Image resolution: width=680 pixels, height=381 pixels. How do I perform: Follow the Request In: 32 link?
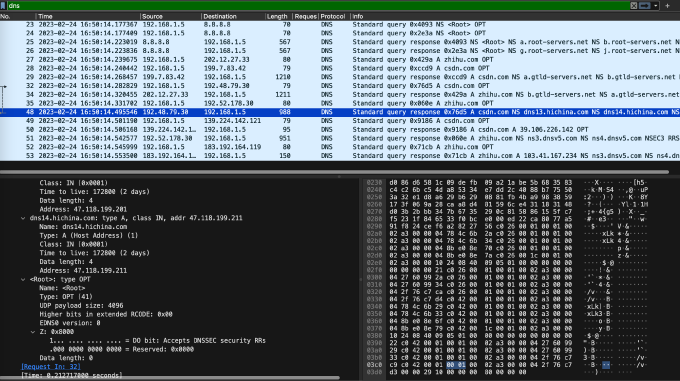(x=51, y=367)
